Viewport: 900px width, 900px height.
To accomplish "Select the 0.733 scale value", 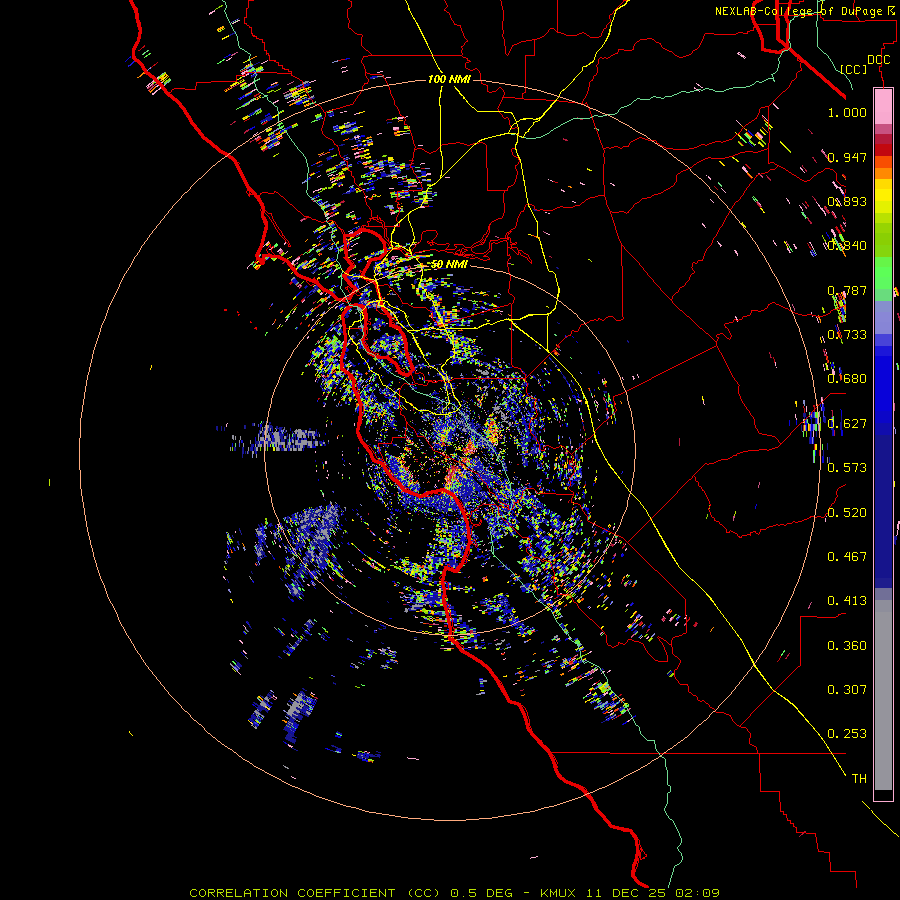I will point(847,335).
